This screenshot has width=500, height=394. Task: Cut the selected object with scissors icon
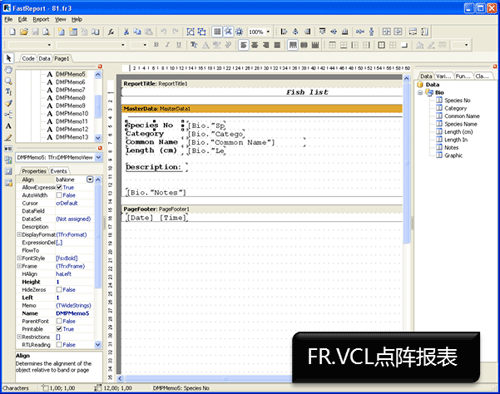coord(126,32)
